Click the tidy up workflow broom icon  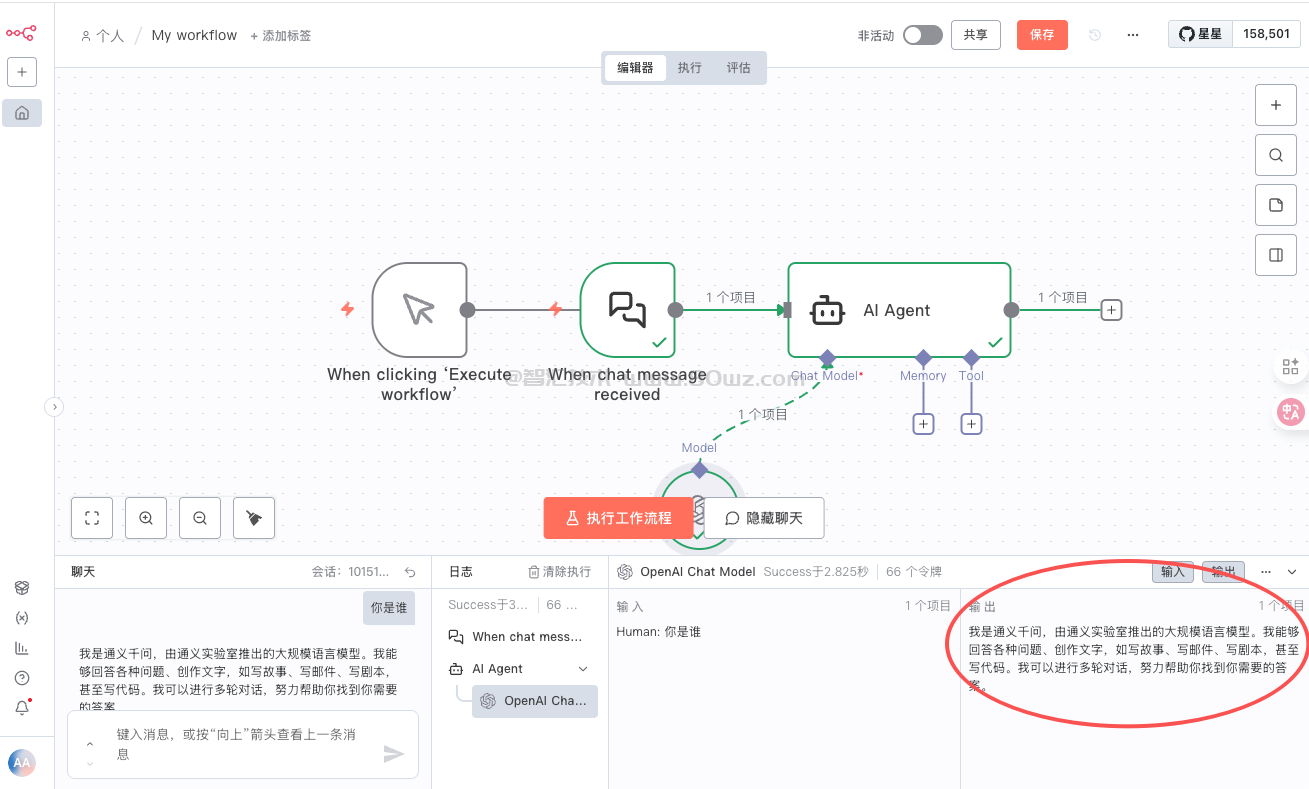pyautogui.click(x=254, y=518)
